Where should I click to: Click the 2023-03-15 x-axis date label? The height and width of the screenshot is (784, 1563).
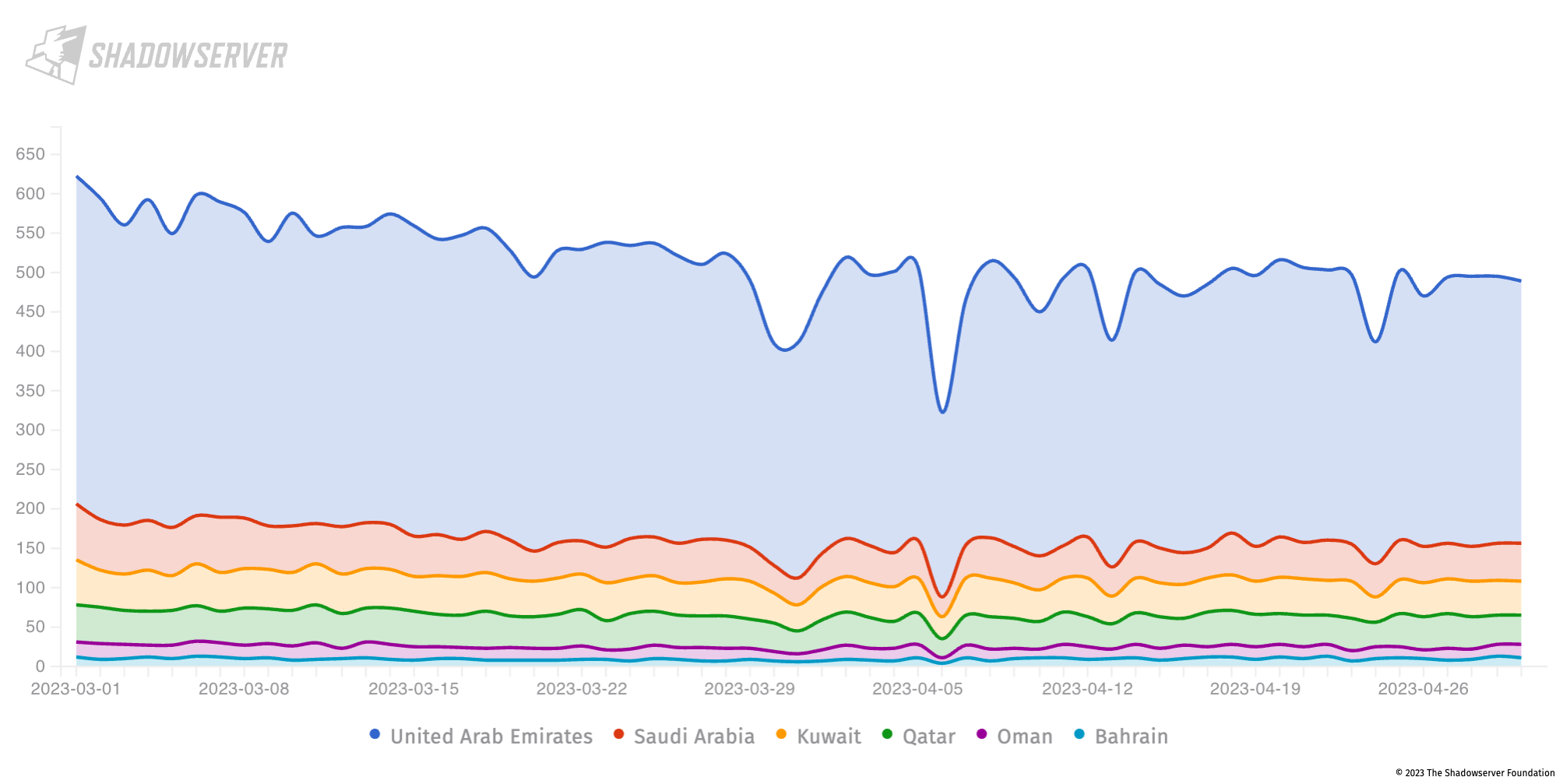414,689
